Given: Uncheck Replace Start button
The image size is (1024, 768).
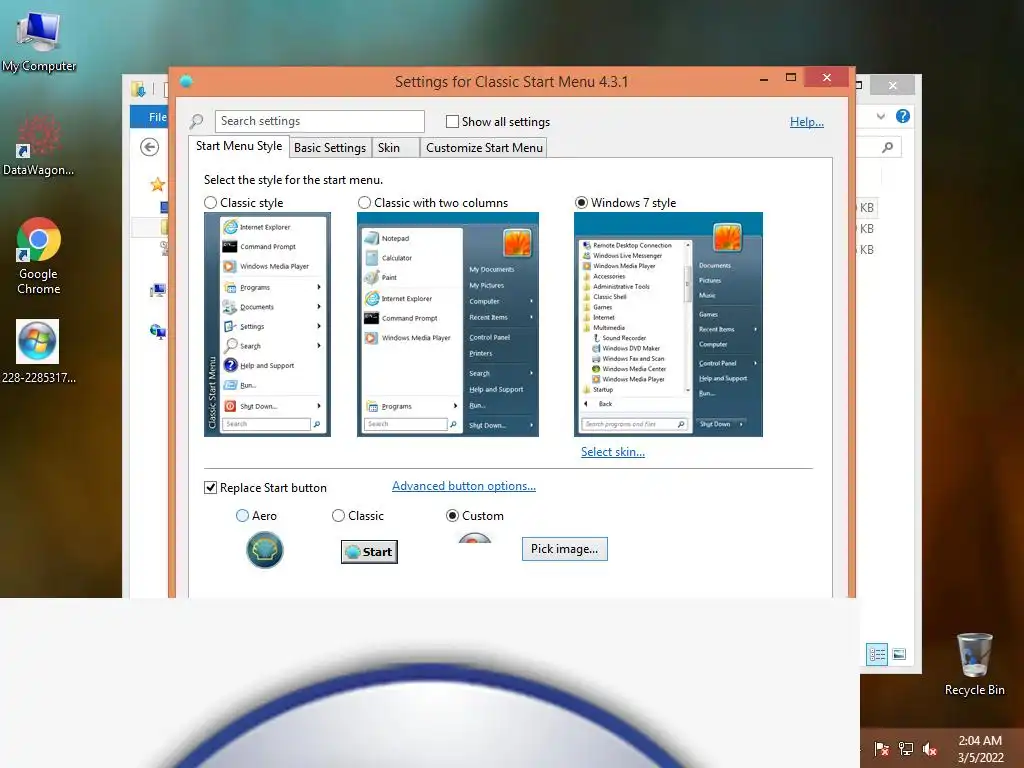Looking at the screenshot, I should 210,488.
